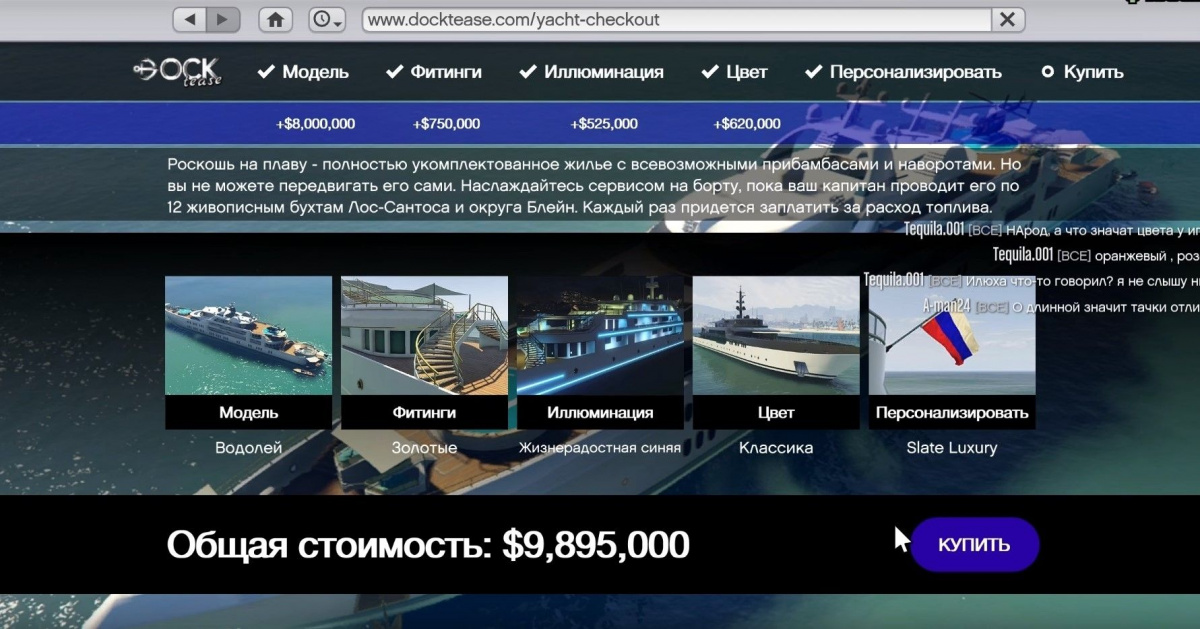Click the Фитинги golden staircase thumbnail
The width and height of the screenshot is (1200, 629).
[x=424, y=335]
